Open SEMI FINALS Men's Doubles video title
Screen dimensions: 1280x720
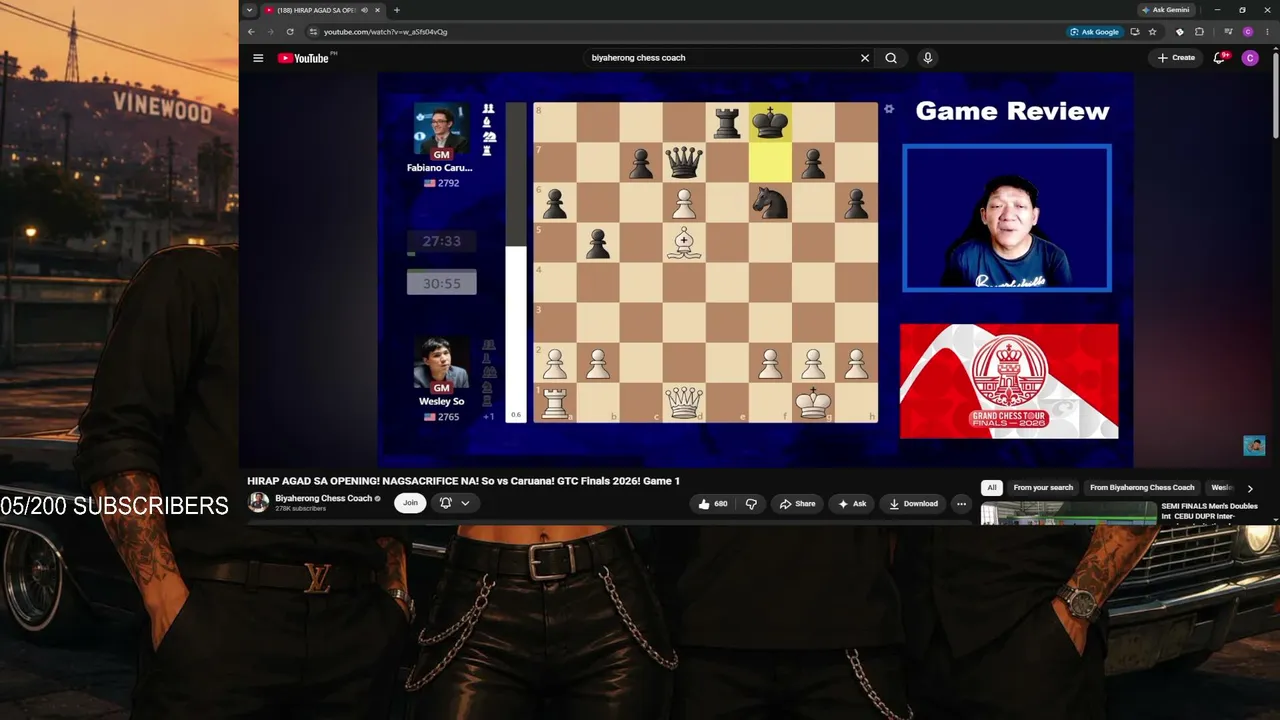(x=1209, y=511)
